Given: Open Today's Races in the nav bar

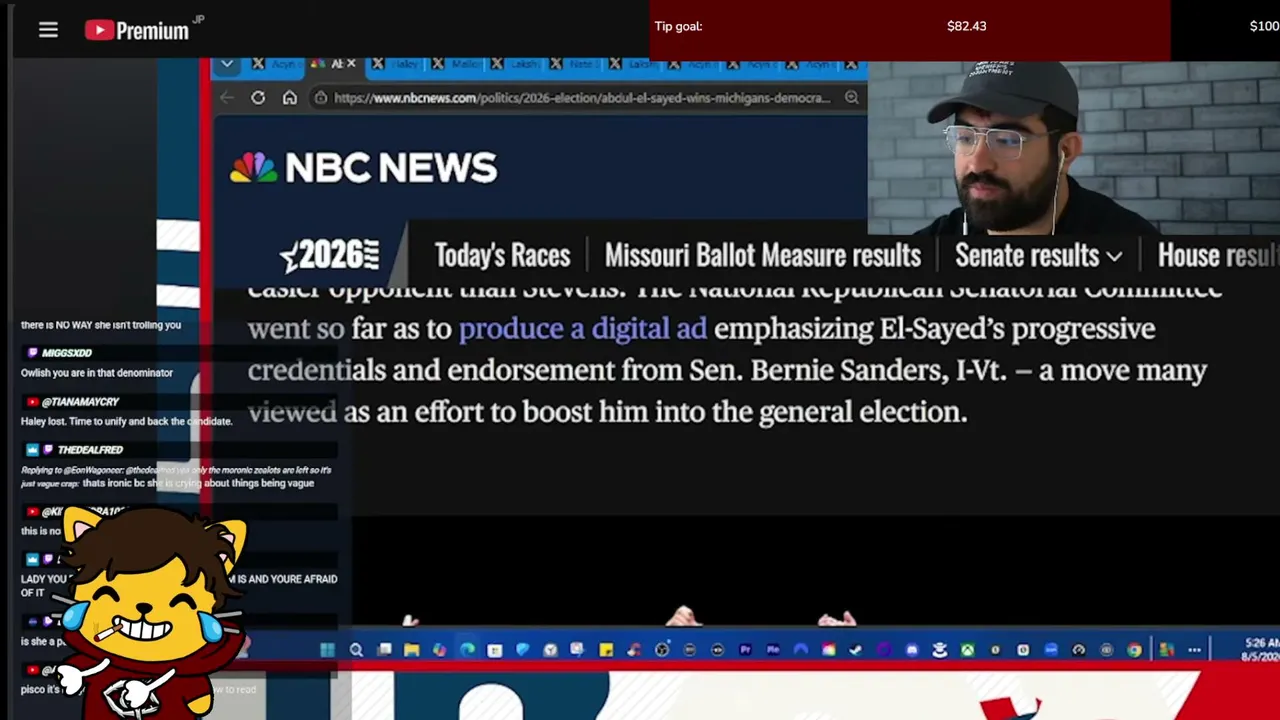Looking at the screenshot, I should point(502,256).
